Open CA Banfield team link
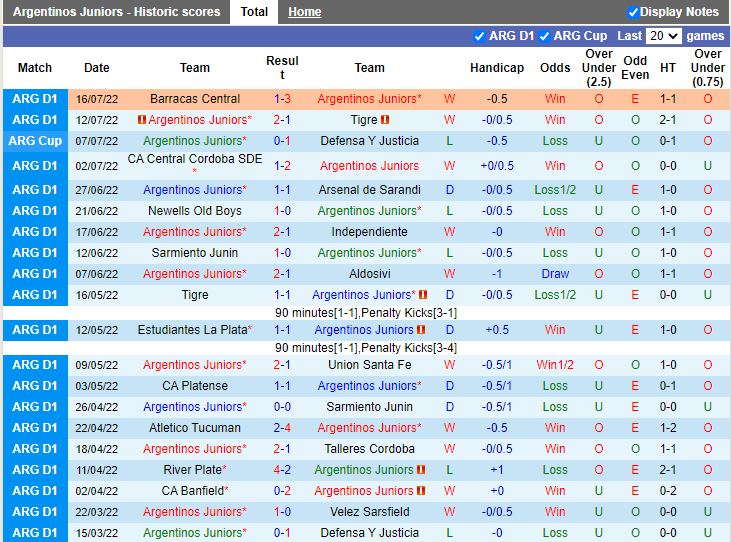 [195, 491]
